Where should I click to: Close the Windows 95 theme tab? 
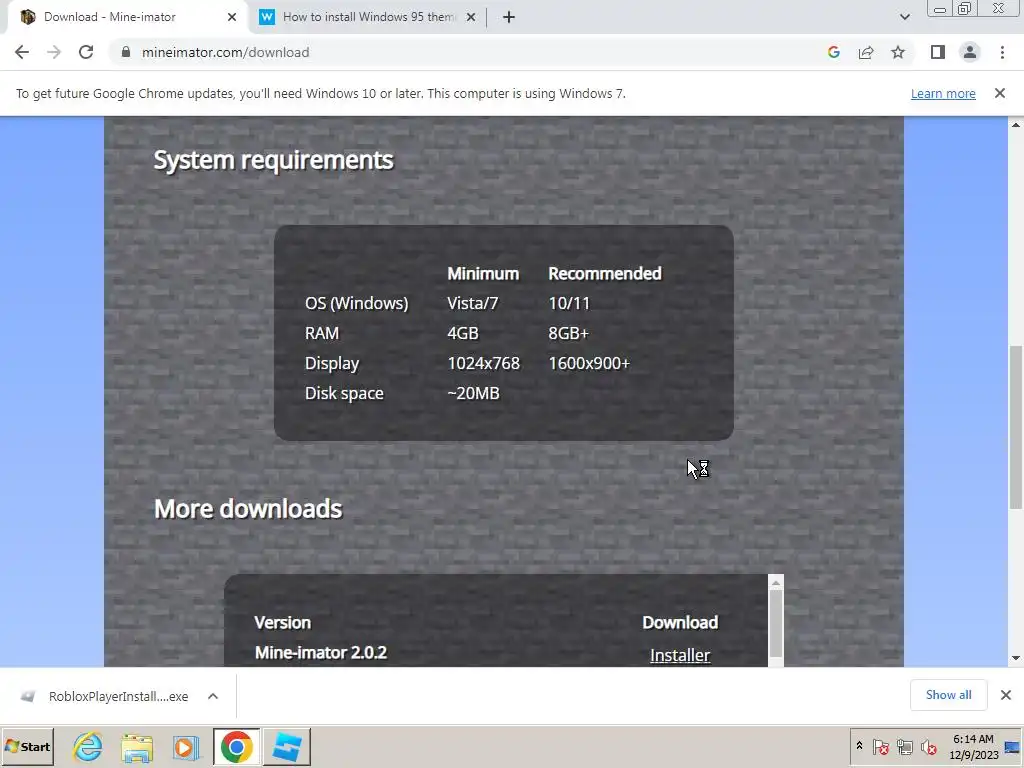click(471, 17)
